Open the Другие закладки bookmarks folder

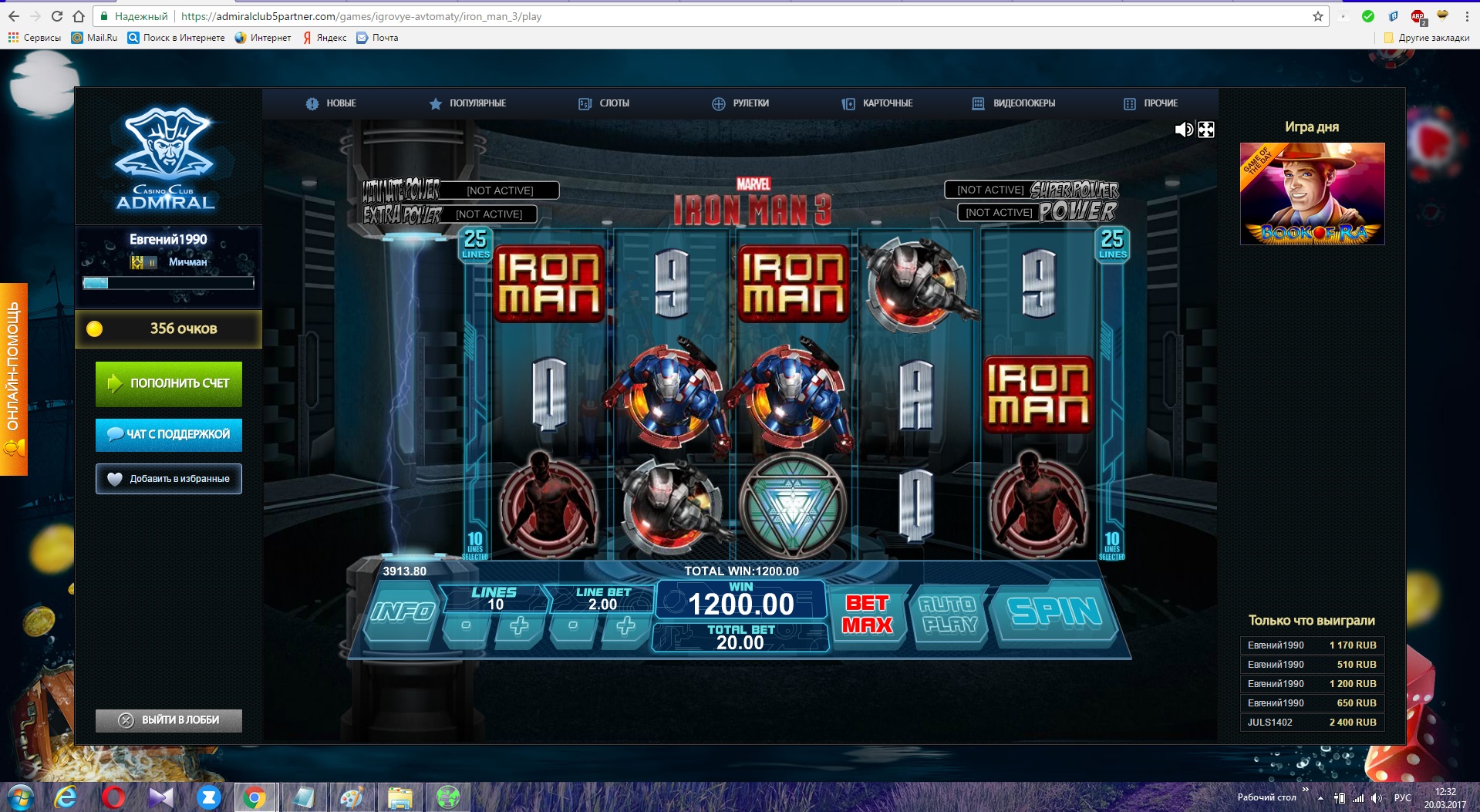(x=1427, y=38)
